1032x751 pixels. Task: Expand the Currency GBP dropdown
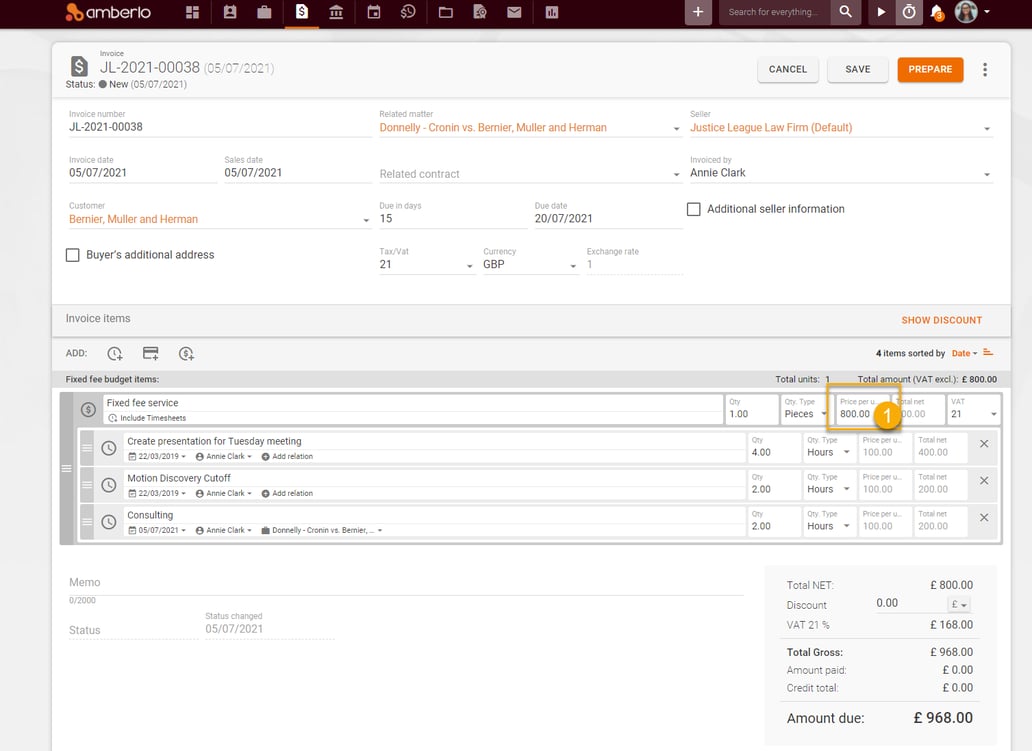[x=530, y=265]
